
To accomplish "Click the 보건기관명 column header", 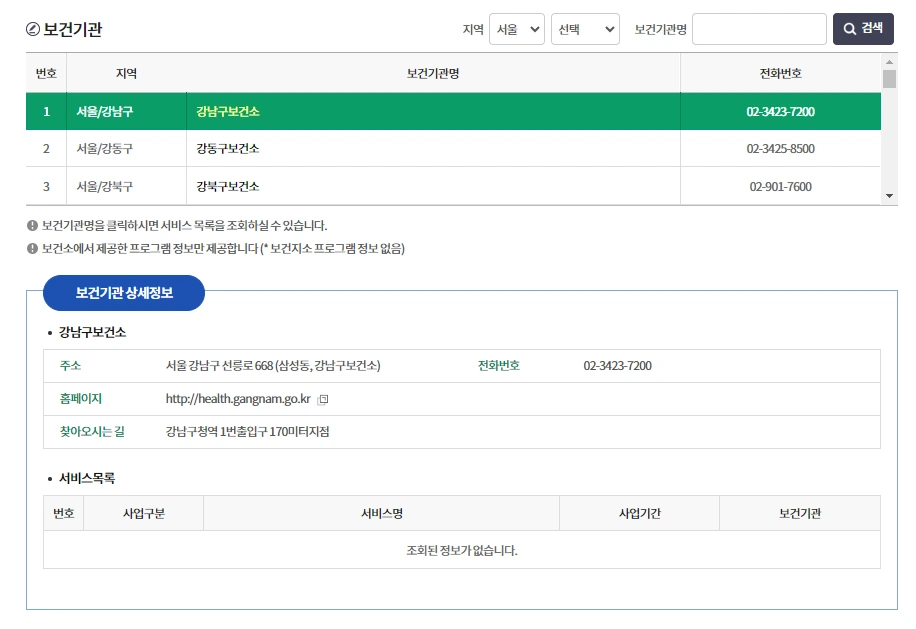I will click(433, 73).
